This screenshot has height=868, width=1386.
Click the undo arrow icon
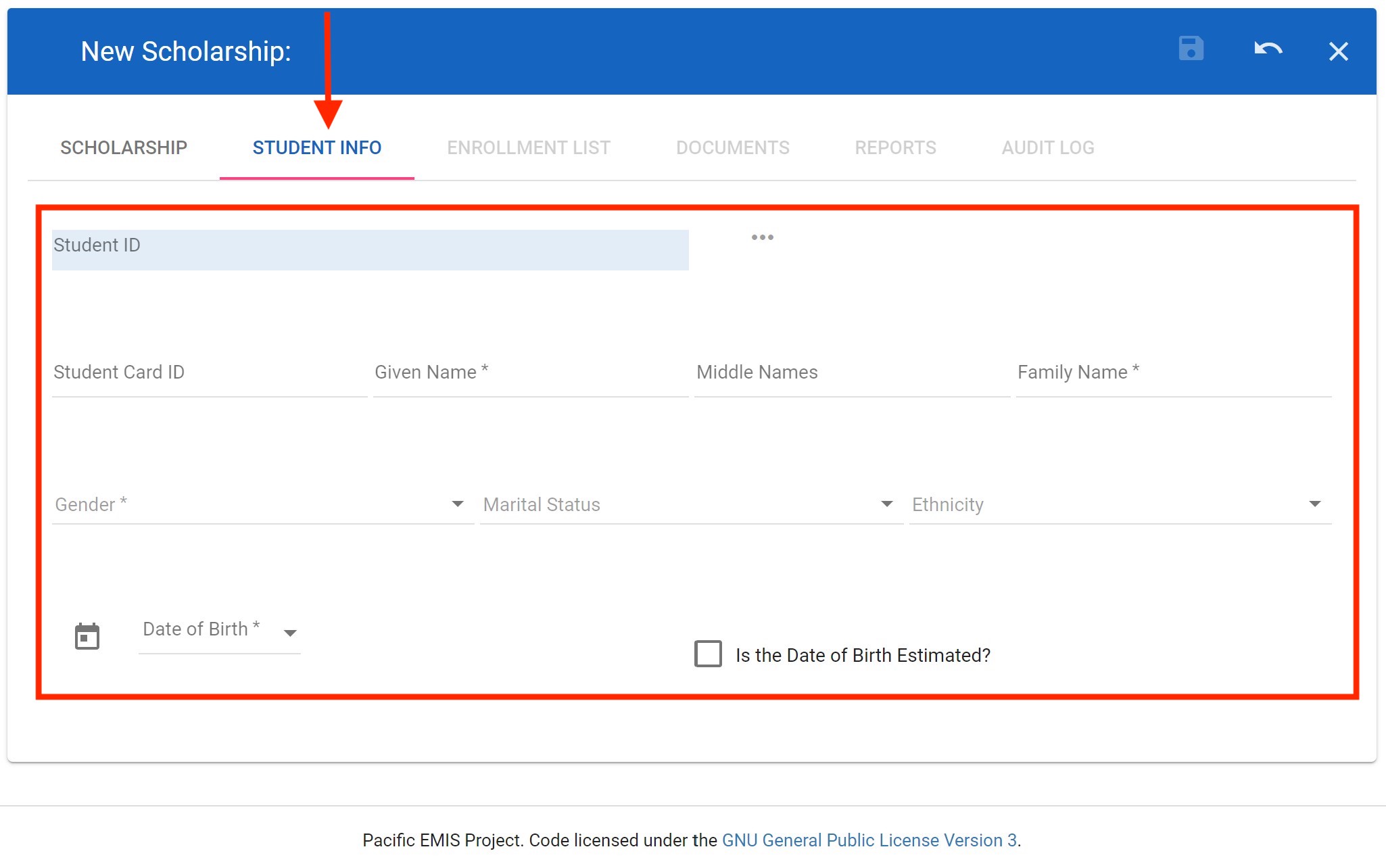pos(1268,49)
